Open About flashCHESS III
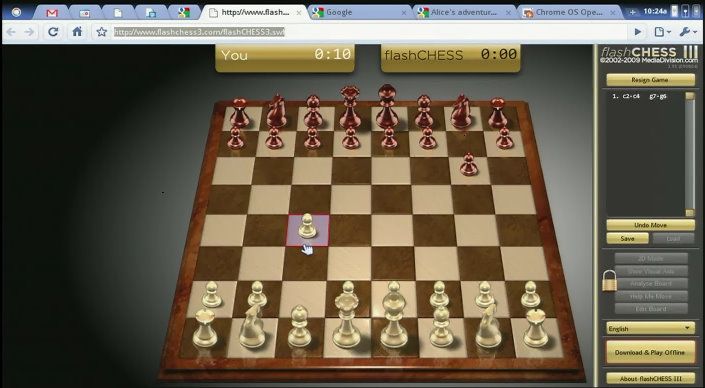The width and height of the screenshot is (705, 388). 650,379
